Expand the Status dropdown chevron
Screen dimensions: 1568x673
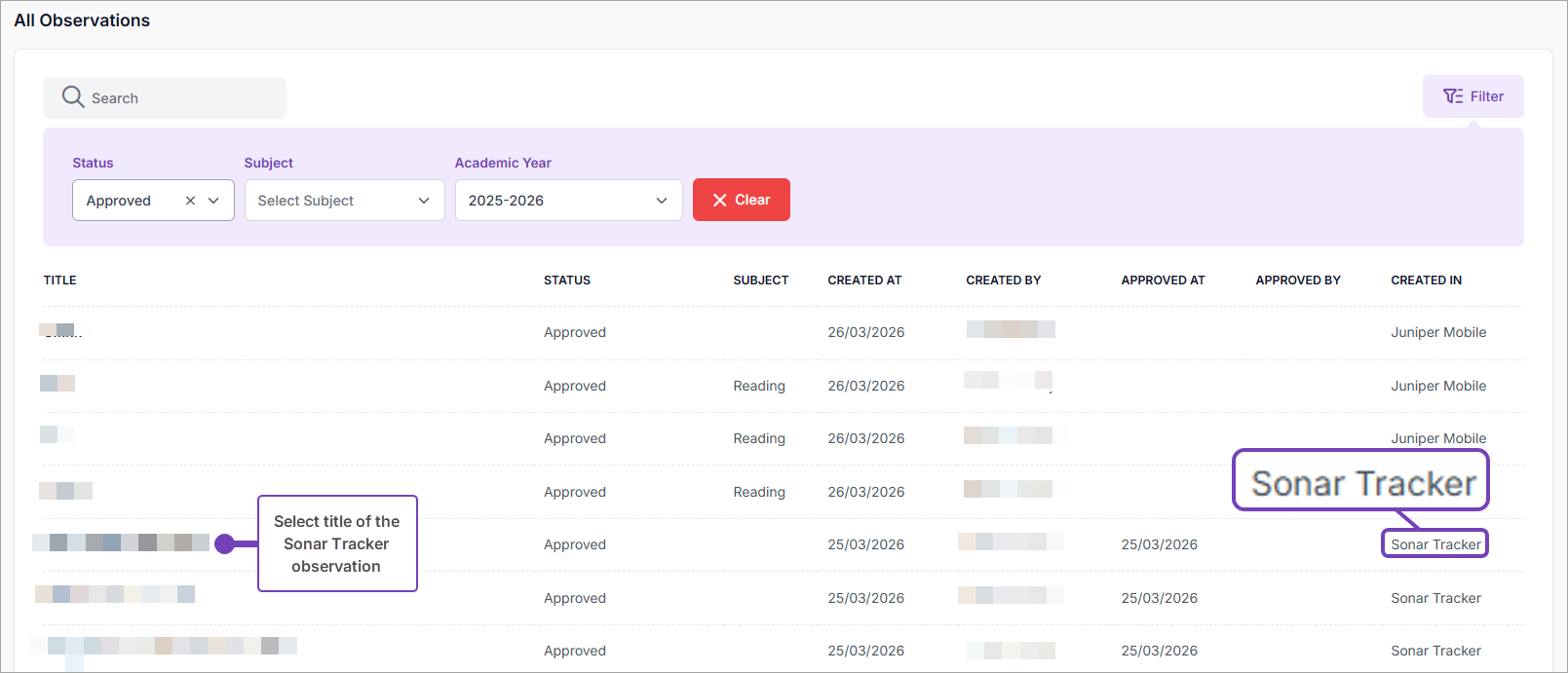tap(213, 201)
